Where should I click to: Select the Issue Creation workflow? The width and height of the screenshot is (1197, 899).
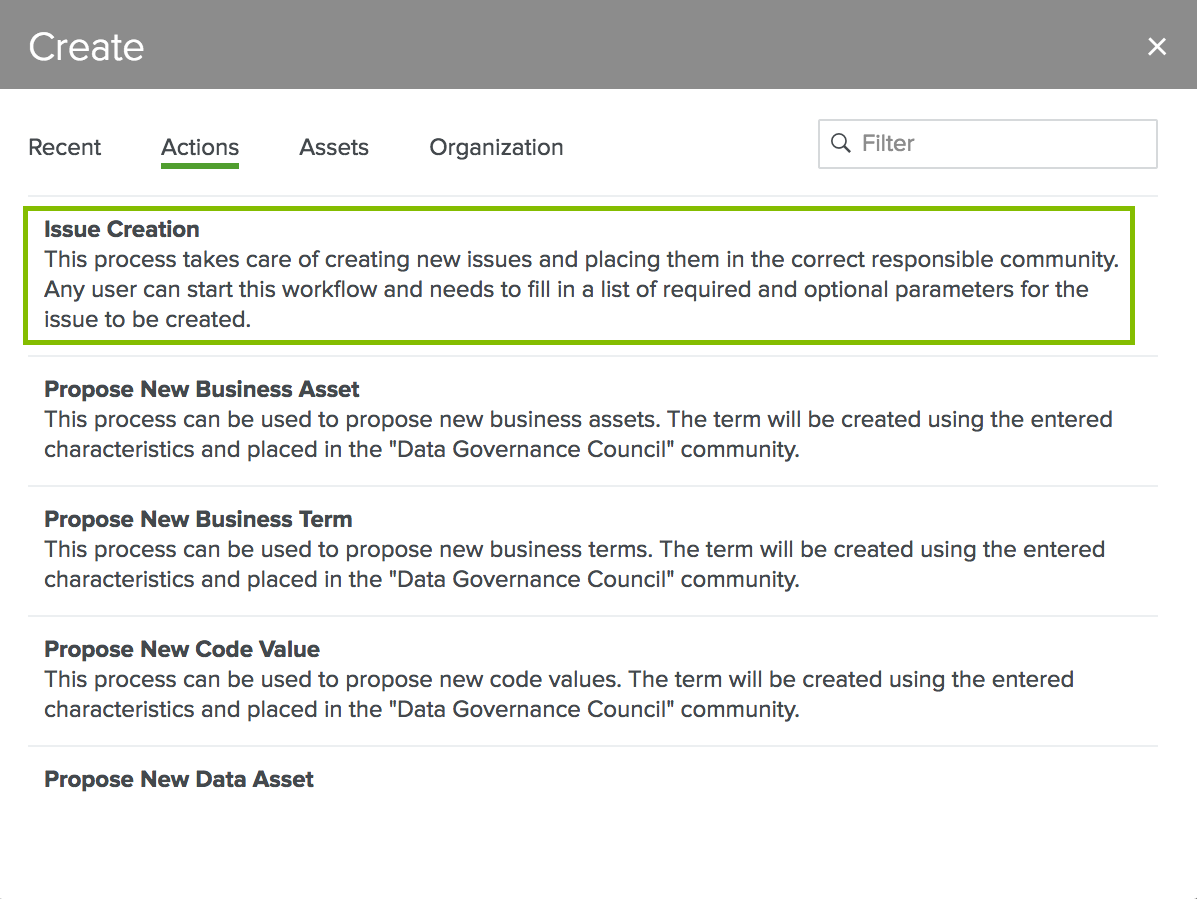click(578, 273)
